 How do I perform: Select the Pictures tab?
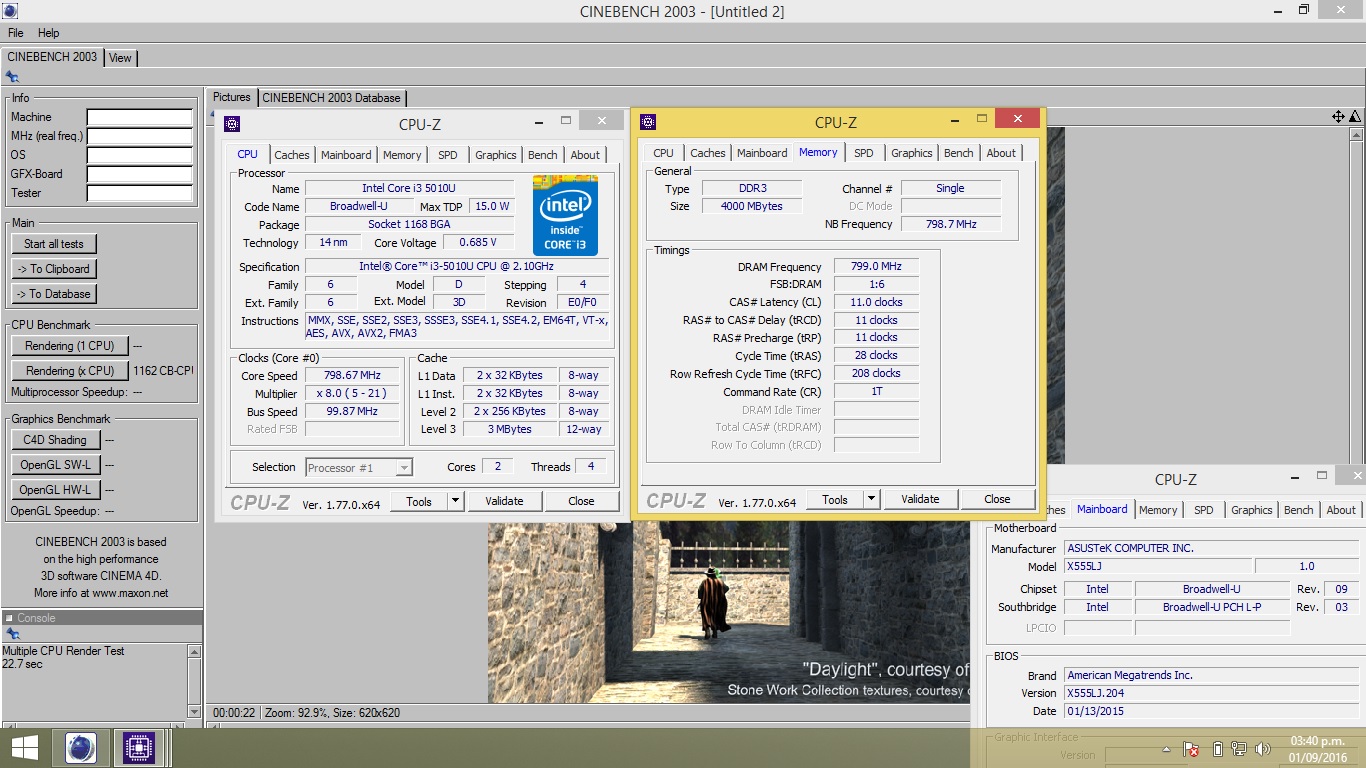(232, 97)
